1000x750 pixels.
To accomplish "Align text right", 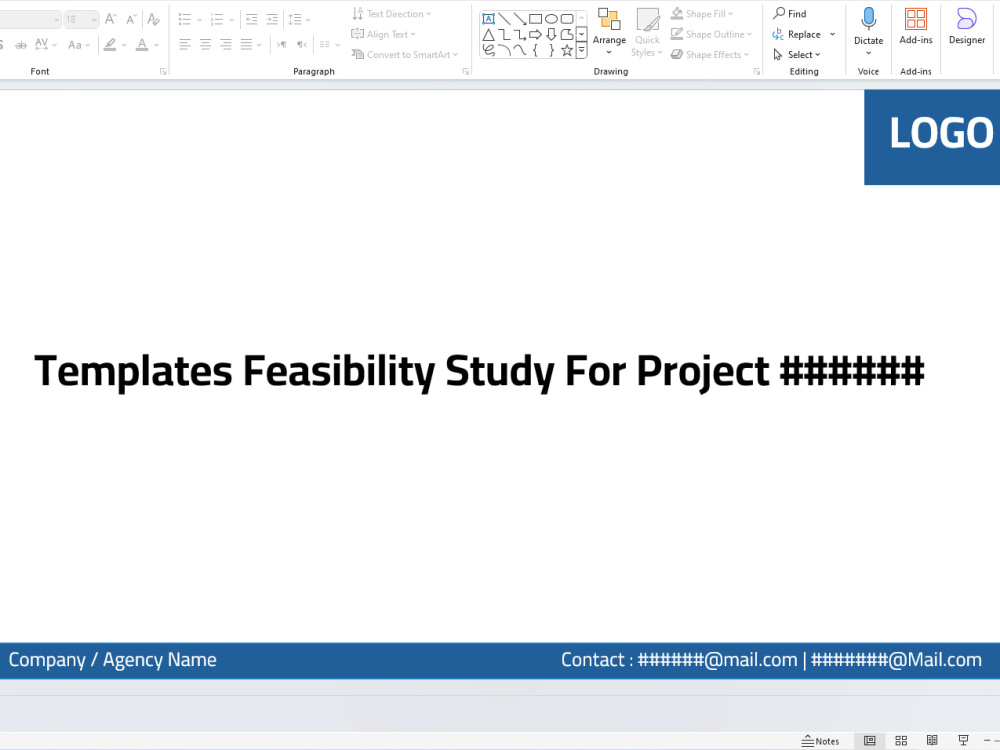I will click(x=226, y=45).
